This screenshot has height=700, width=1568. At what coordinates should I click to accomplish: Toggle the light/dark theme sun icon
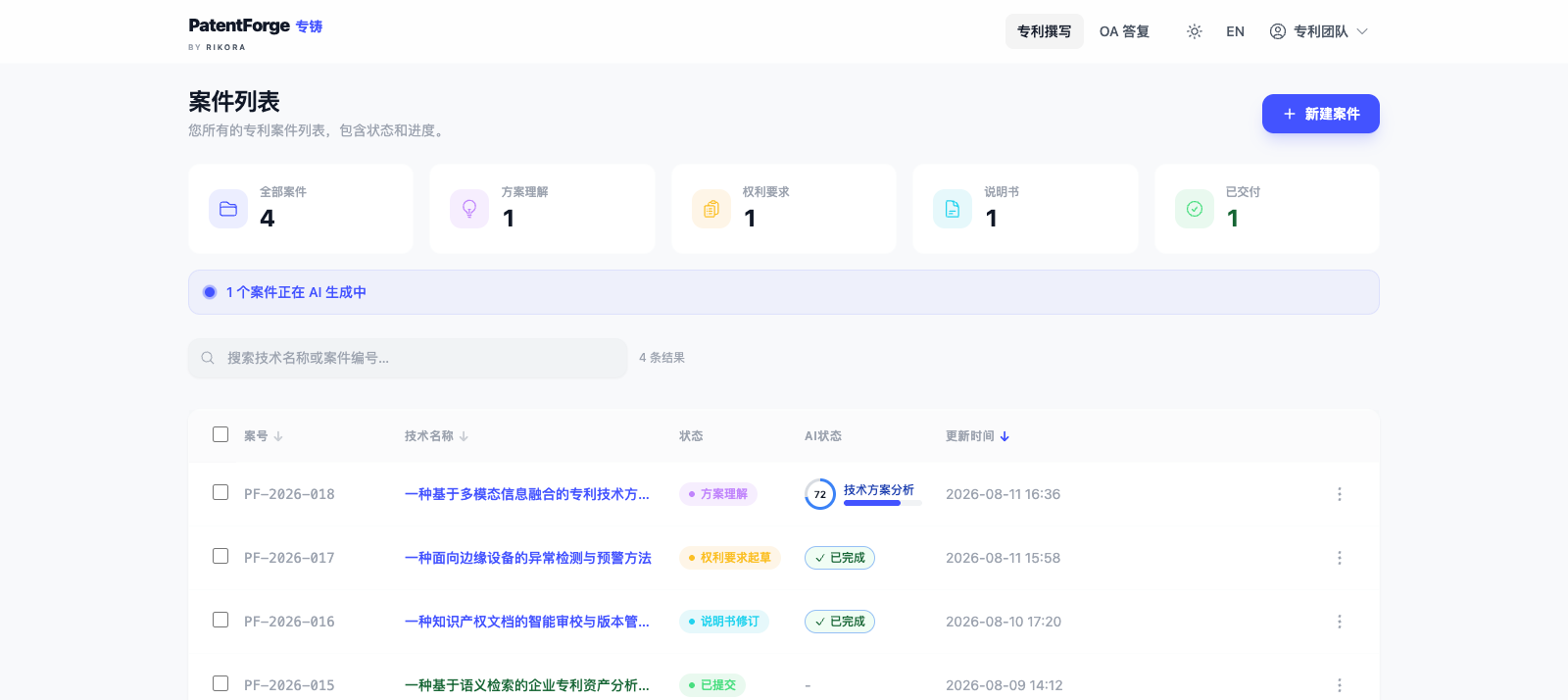[1194, 31]
